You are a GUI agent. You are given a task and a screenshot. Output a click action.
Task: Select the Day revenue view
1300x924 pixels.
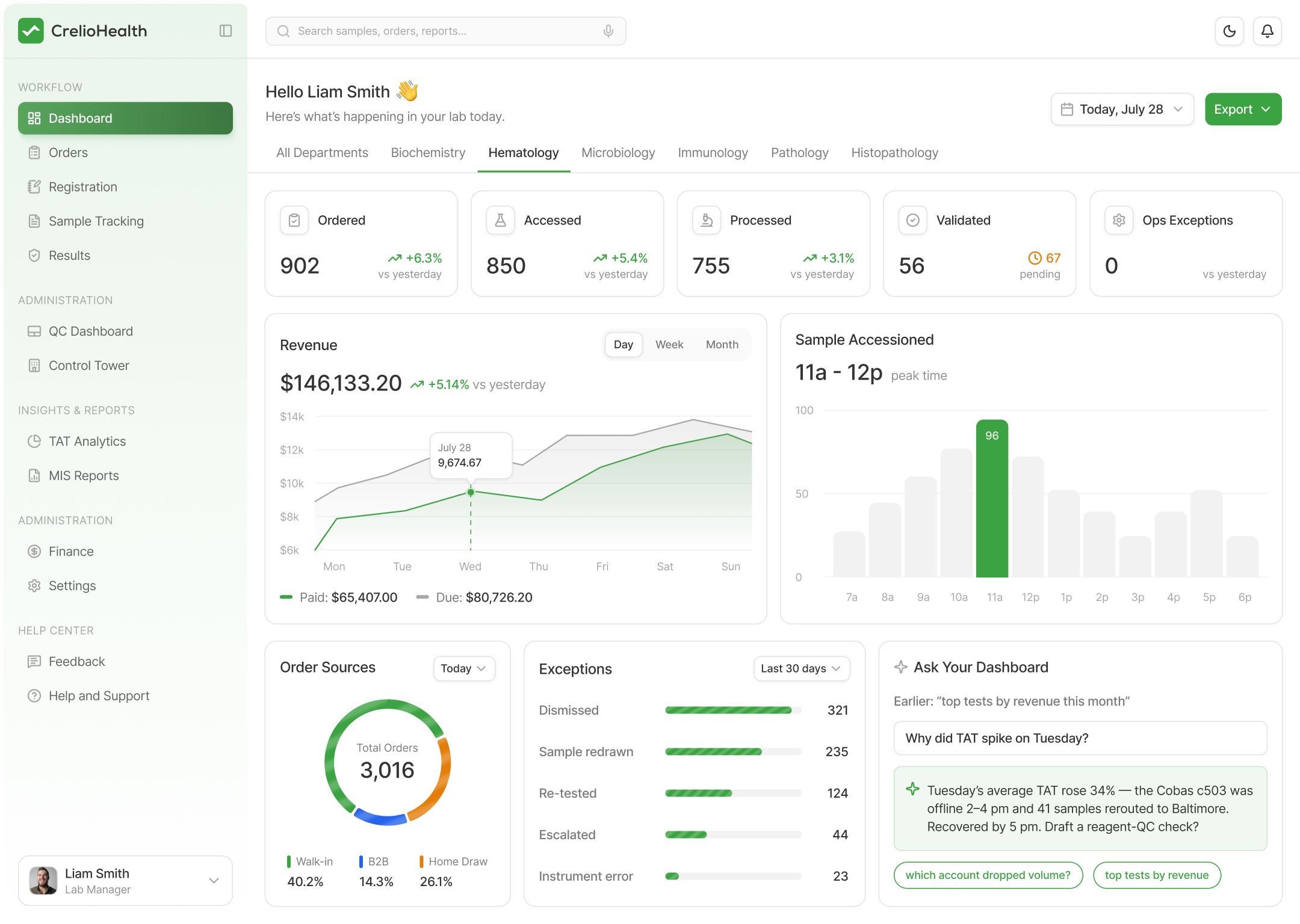pos(624,345)
